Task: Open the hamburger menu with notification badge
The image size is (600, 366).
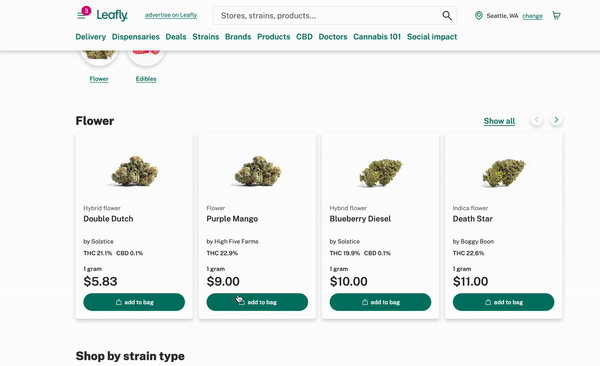Action: point(81,15)
